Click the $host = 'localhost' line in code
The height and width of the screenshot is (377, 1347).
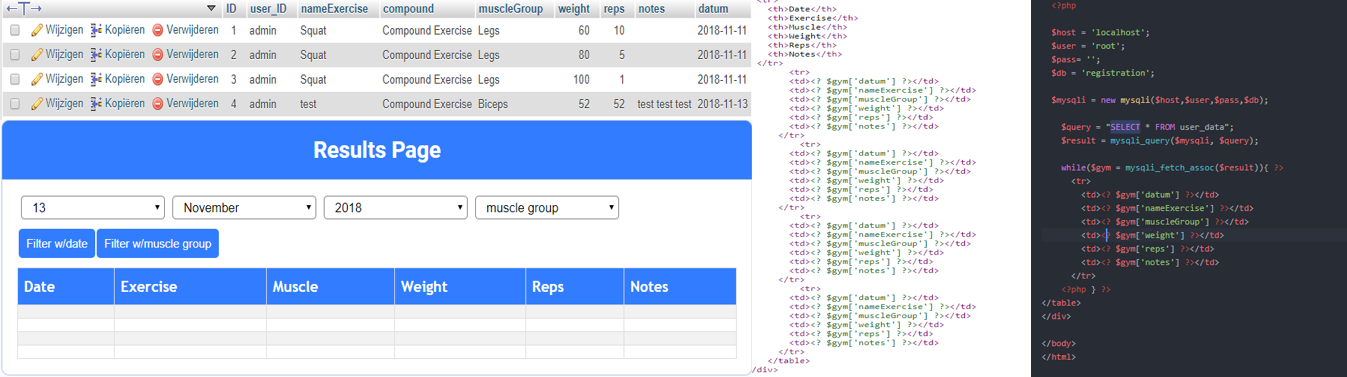point(1101,32)
